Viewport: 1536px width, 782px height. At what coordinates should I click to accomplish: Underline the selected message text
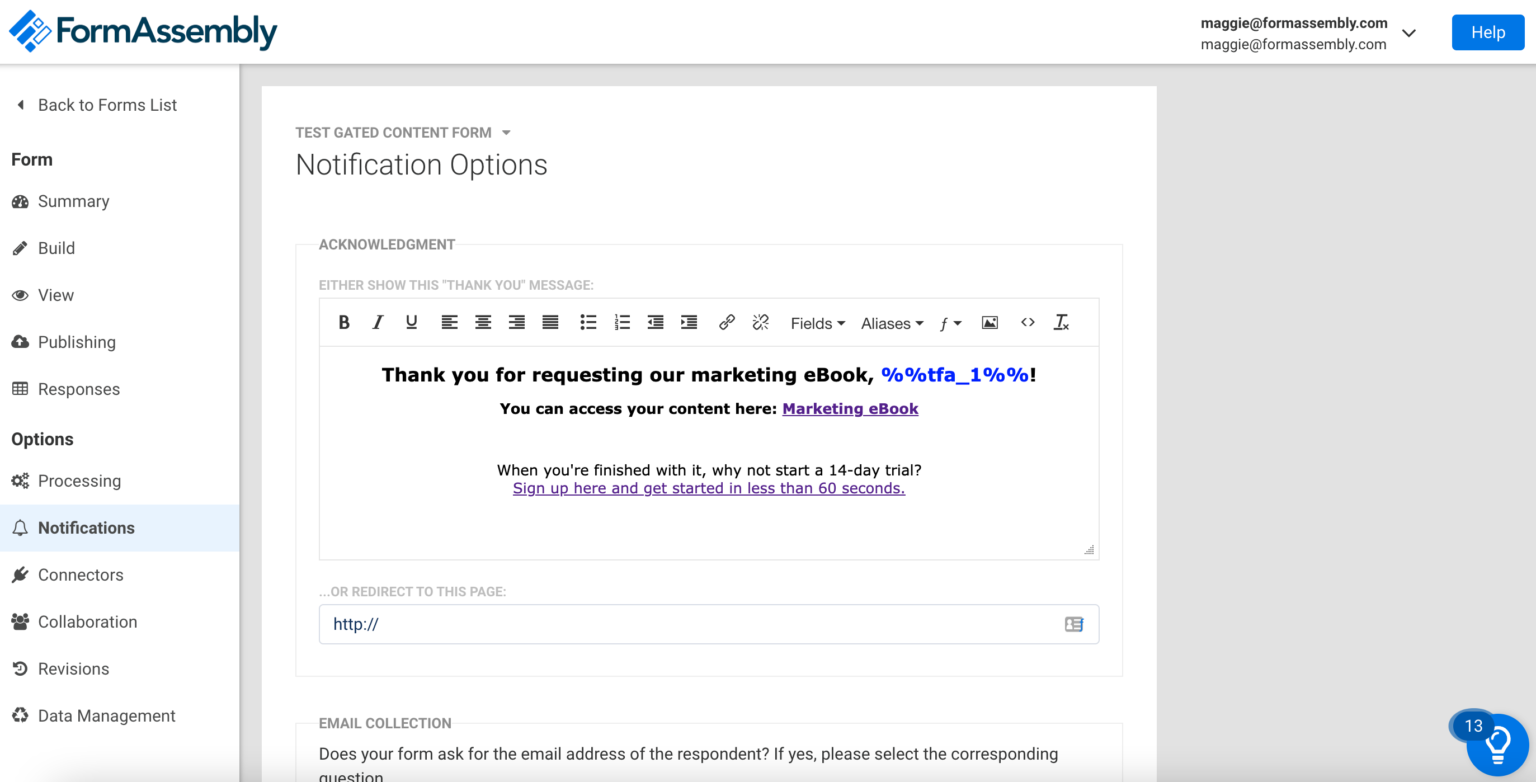411,323
